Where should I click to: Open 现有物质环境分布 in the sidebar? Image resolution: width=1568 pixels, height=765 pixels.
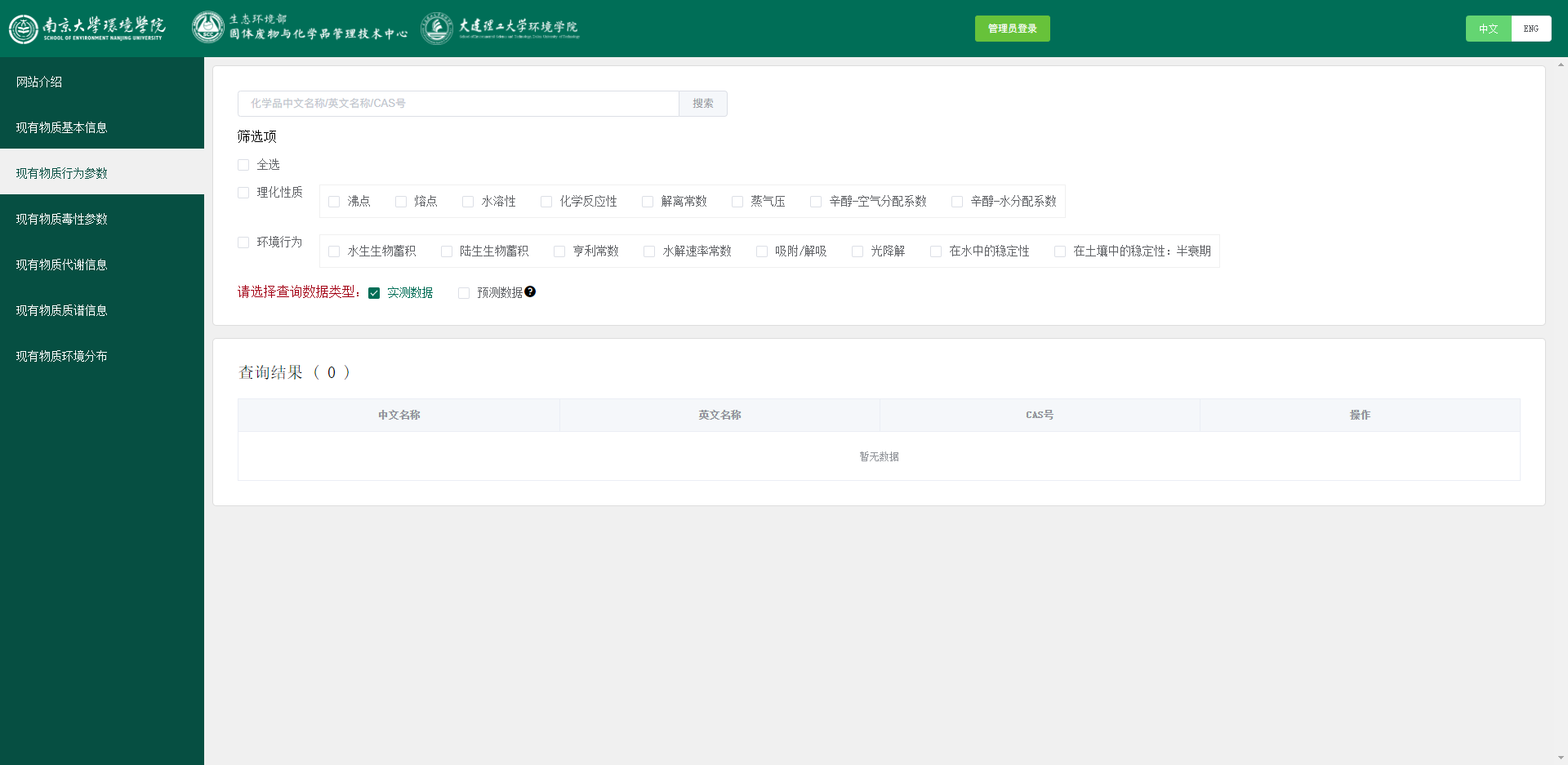tap(102, 356)
